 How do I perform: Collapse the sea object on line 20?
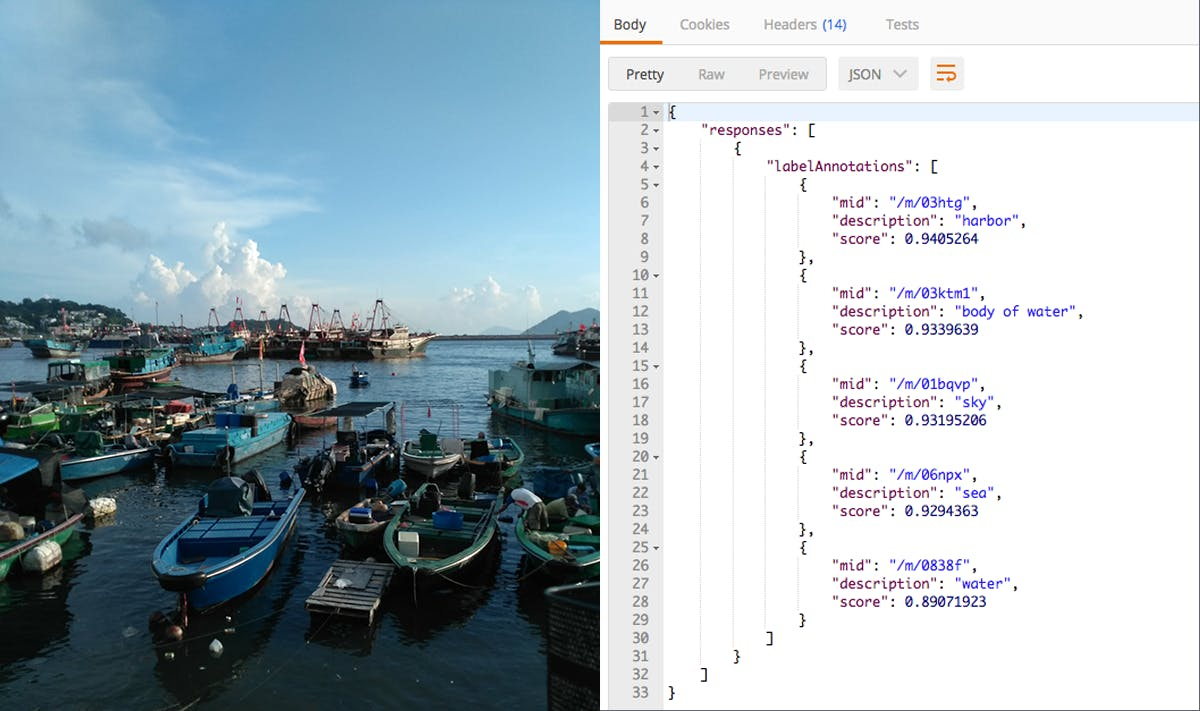(x=657, y=457)
